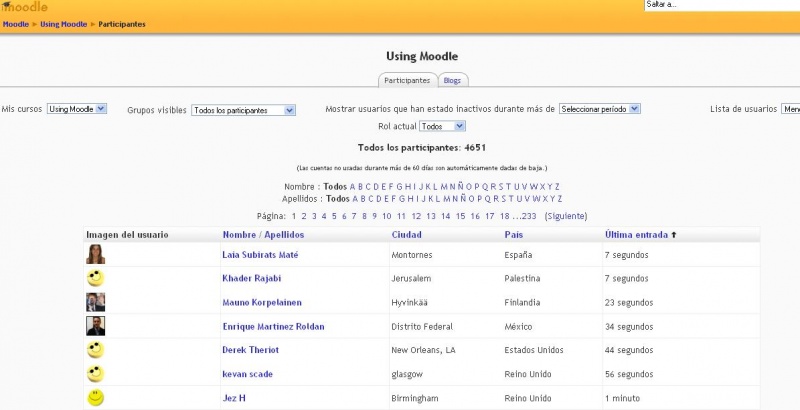Filter Nombre by letter M
Viewport: 800px width, 410px height.
444,187
